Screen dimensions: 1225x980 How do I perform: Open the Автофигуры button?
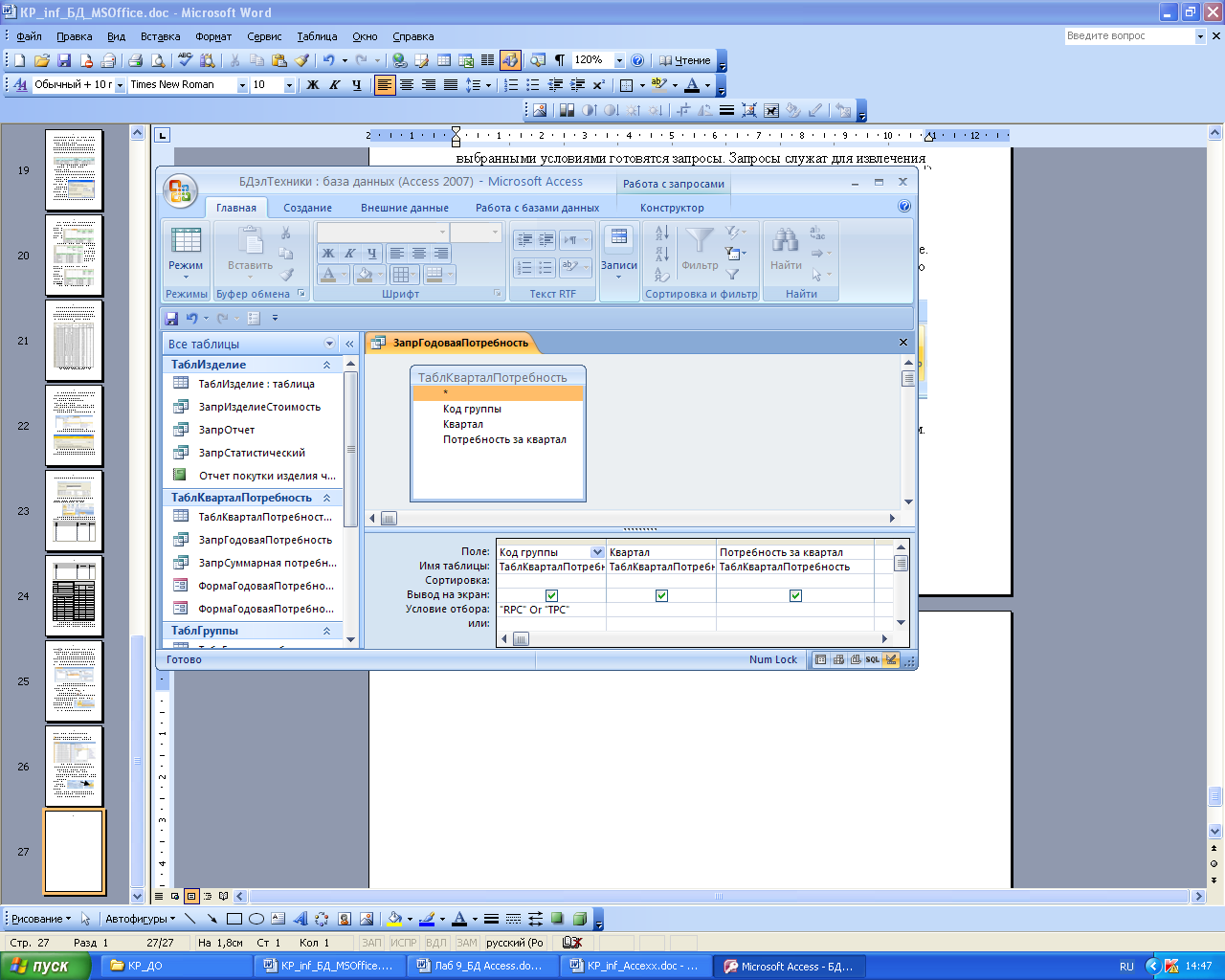point(140,919)
